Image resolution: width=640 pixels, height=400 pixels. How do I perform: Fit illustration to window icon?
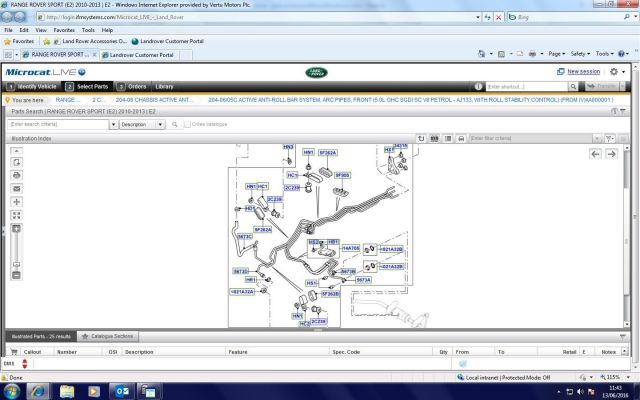pos(16,215)
